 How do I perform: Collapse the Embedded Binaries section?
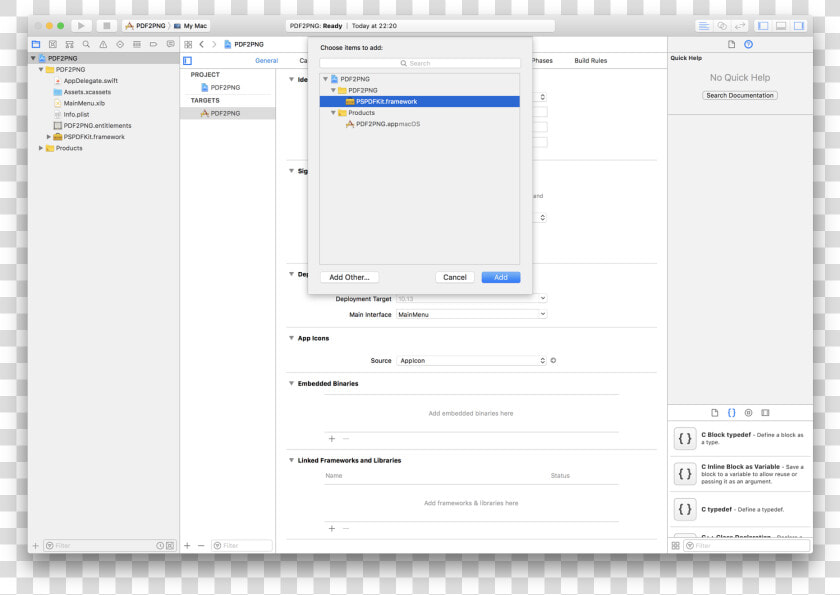click(x=291, y=383)
